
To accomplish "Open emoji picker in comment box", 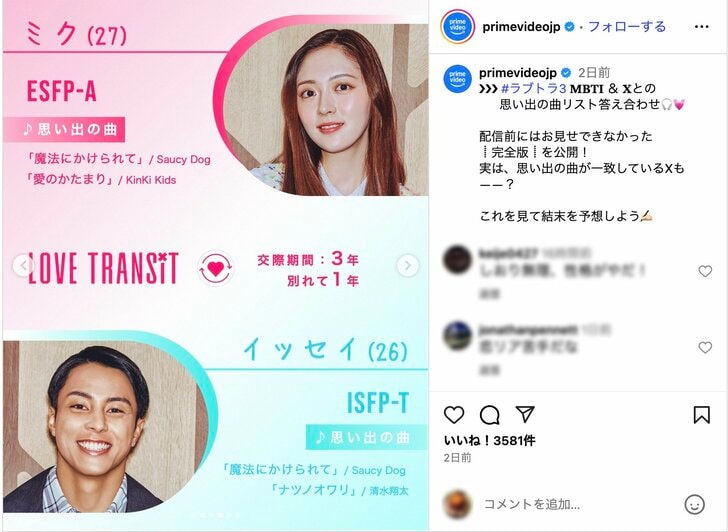I will tap(695, 504).
